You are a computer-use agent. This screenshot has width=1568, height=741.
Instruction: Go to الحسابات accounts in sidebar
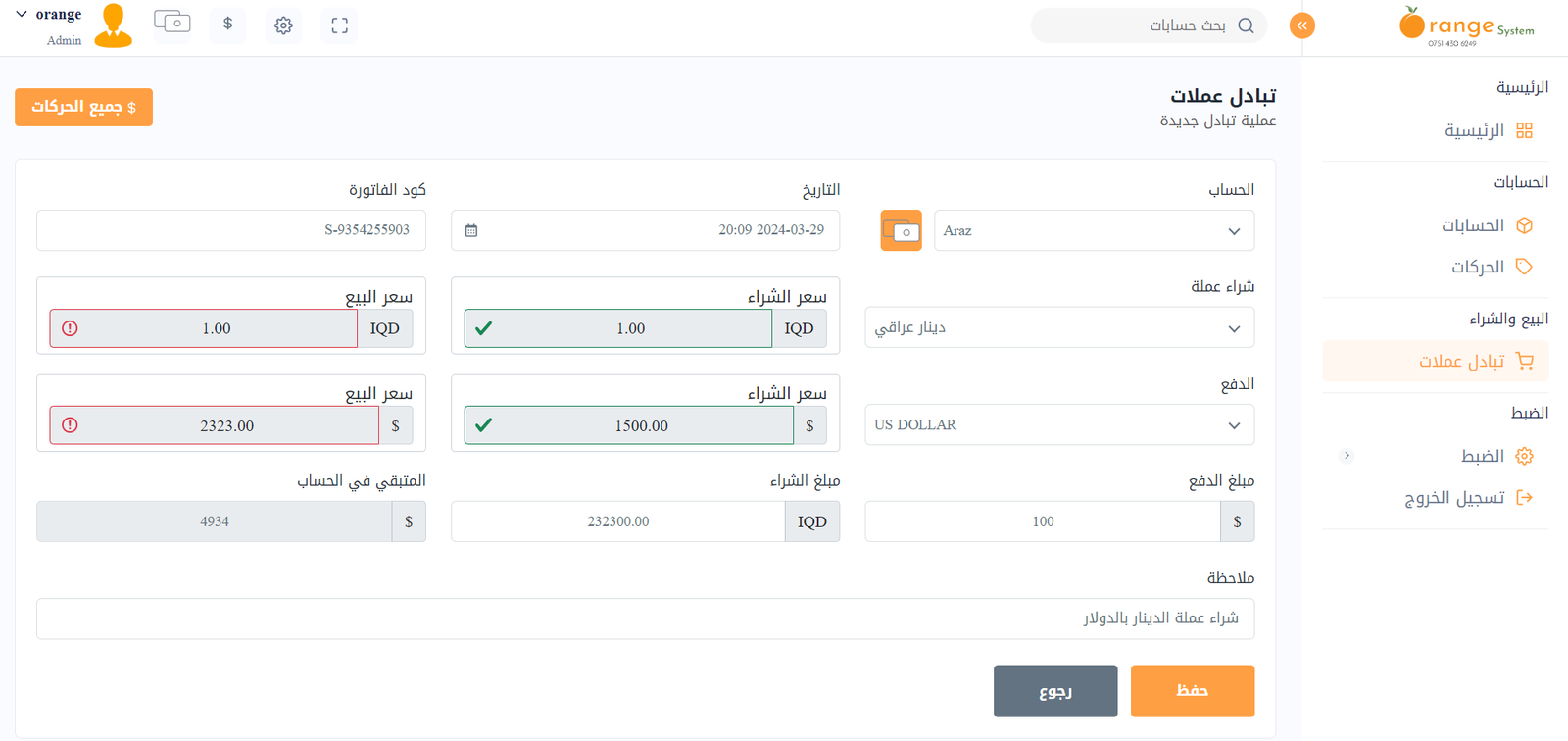point(1473,226)
